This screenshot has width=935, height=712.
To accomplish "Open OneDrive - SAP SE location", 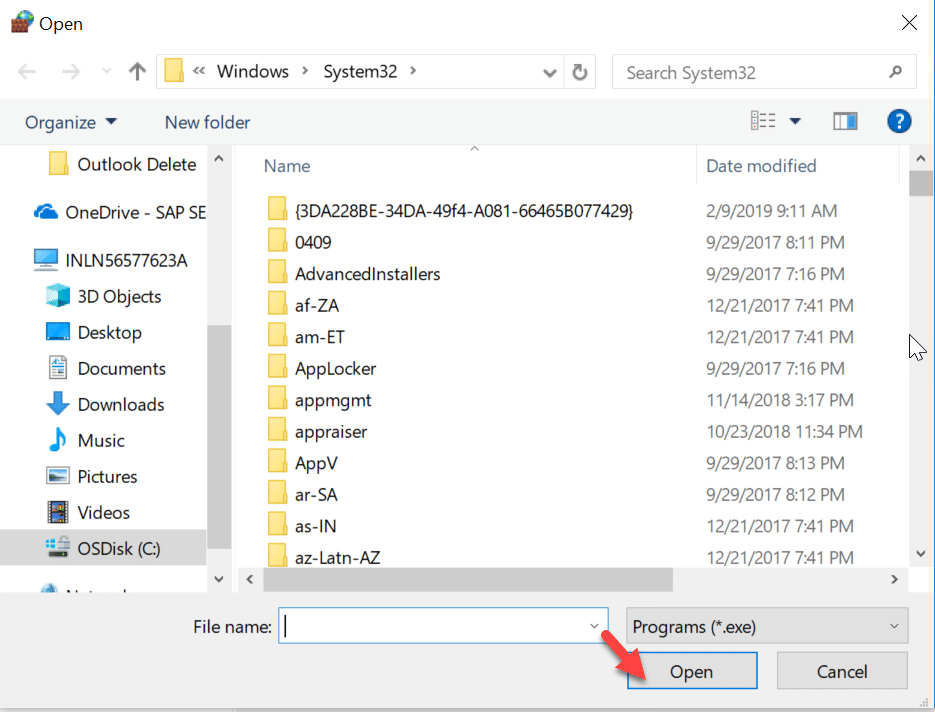I will 120,212.
